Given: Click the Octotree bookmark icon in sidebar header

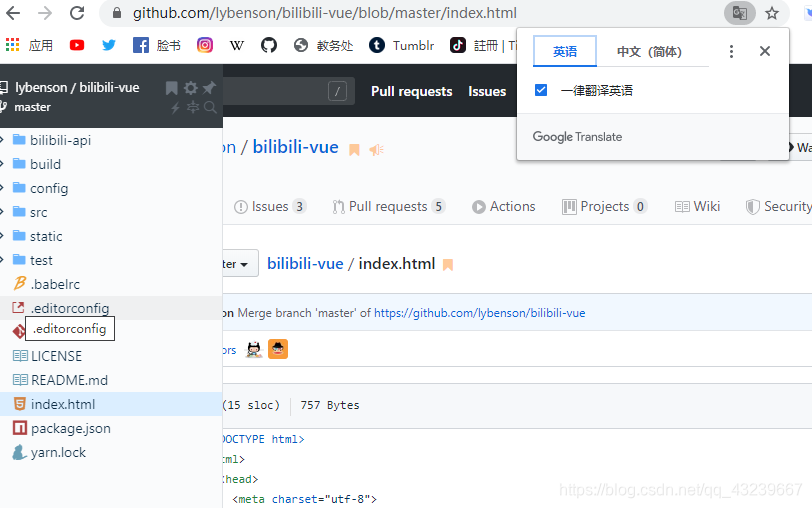Looking at the screenshot, I should click(171, 88).
